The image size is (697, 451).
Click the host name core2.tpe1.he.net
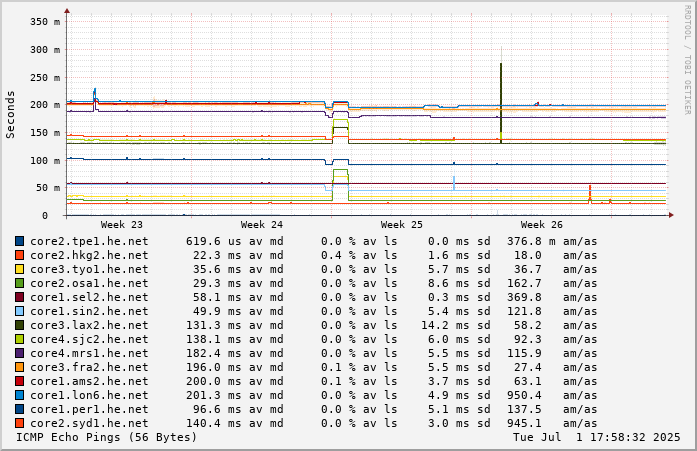click(89, 241)
